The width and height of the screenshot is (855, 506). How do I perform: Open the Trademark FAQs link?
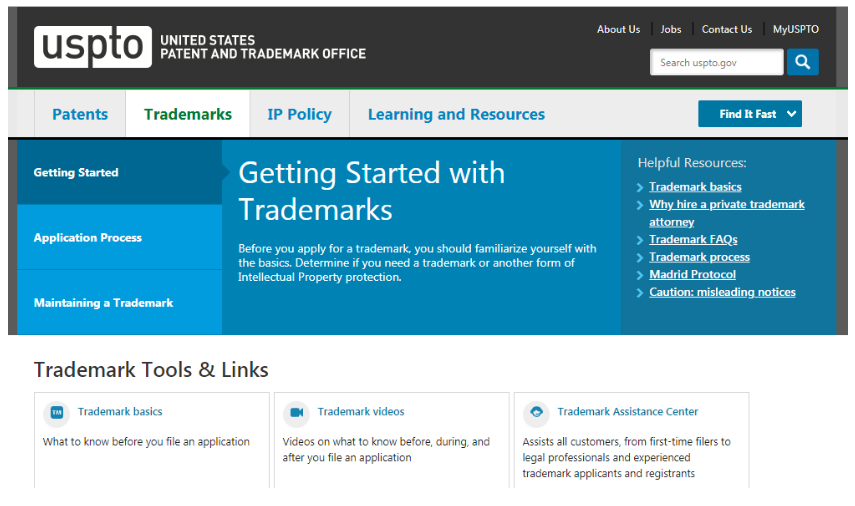[693, 239]
